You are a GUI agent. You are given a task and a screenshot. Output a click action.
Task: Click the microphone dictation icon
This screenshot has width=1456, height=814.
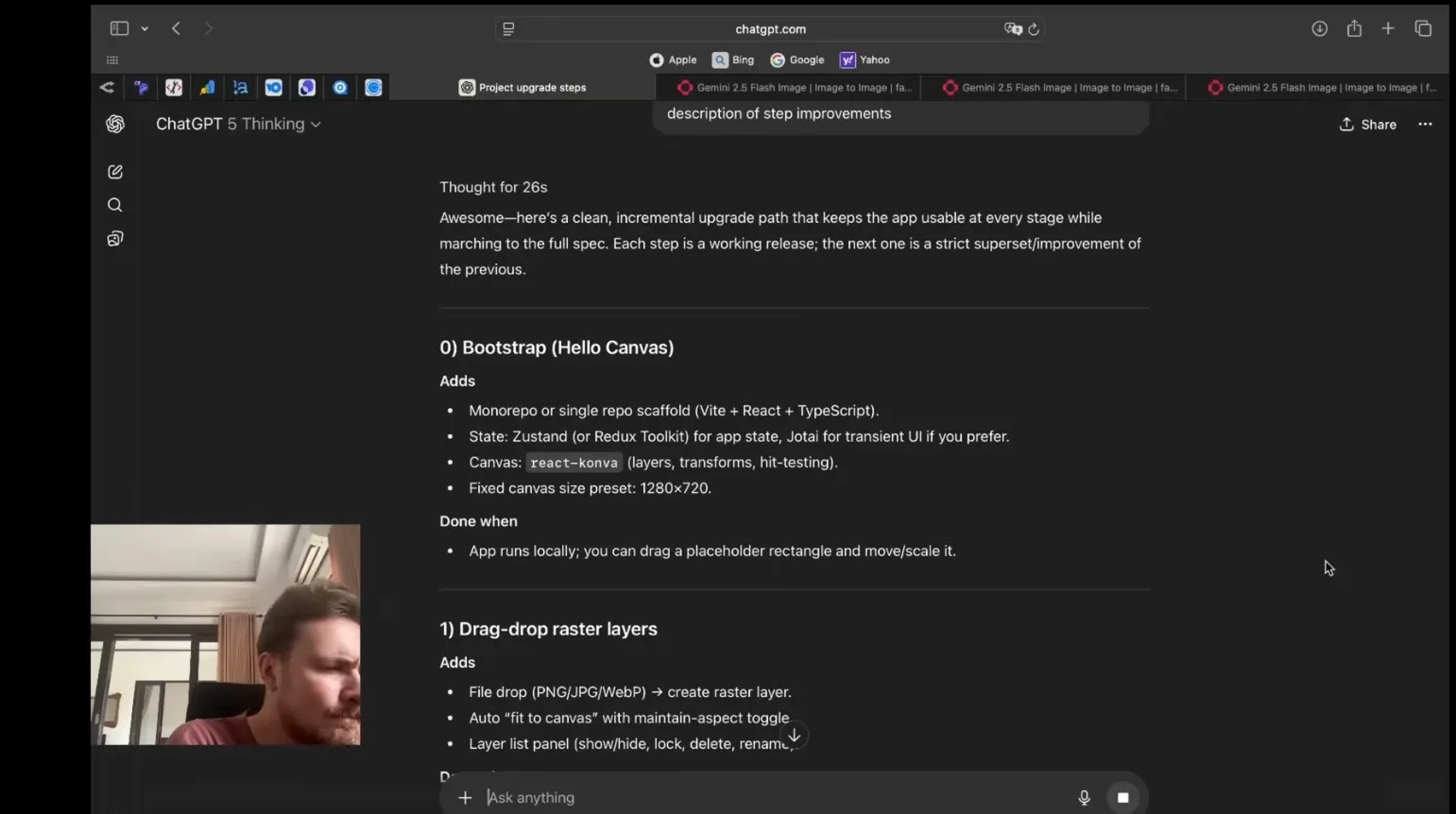[x=1084, y=798]
